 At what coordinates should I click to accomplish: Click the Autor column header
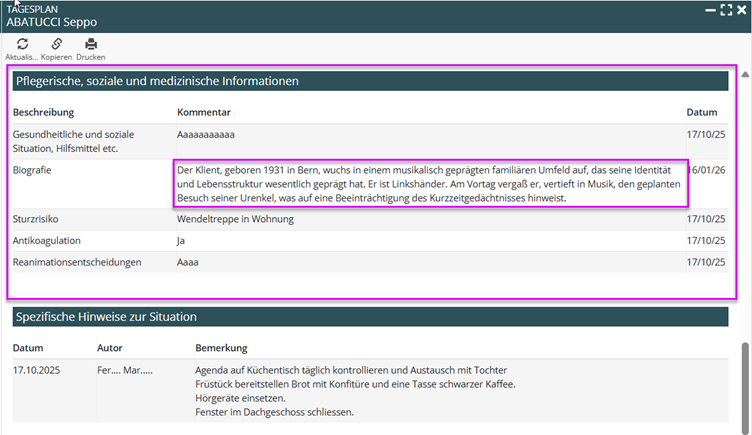[110, 349]
